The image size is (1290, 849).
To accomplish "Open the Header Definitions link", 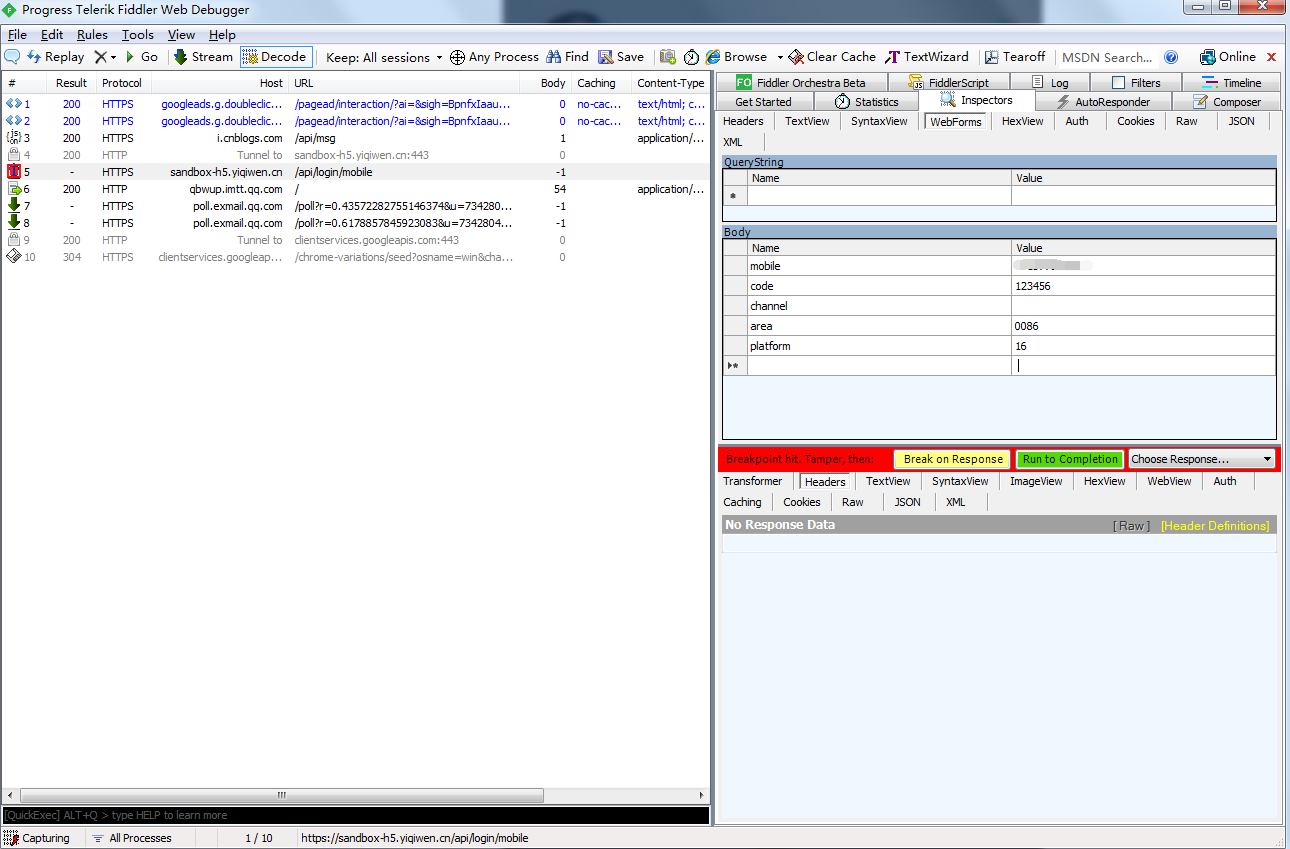I will tap(1215, 526).
